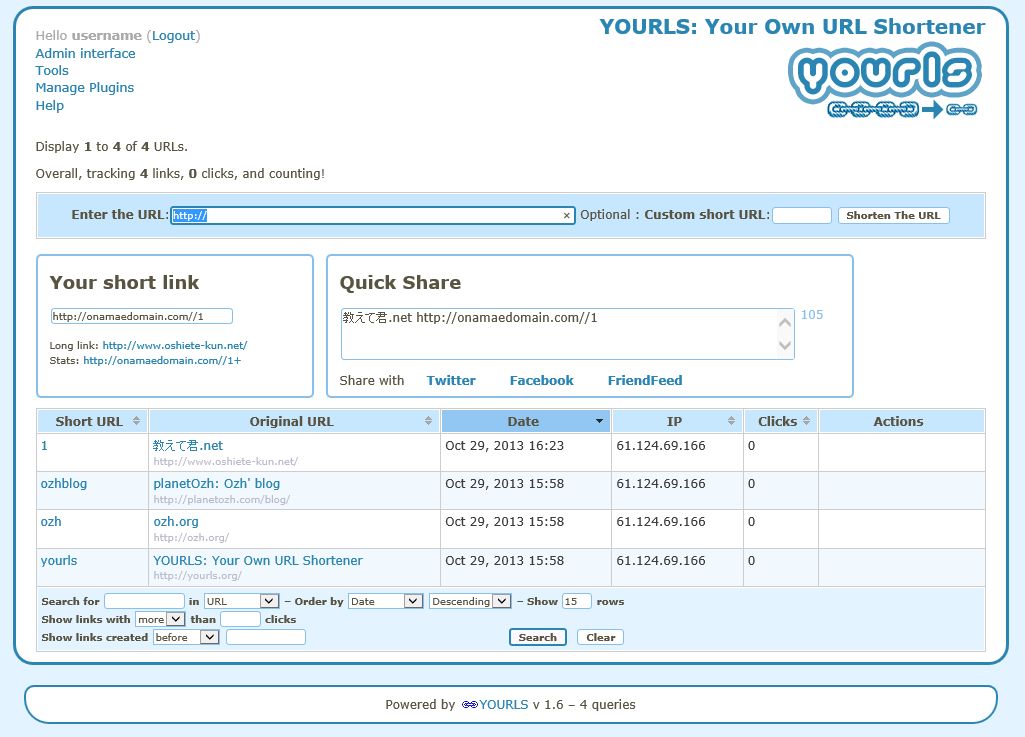Viewport: 1025px width, 737px height.
Task: Sort by Short URL column sort arrows
Action: coord(136,421)
